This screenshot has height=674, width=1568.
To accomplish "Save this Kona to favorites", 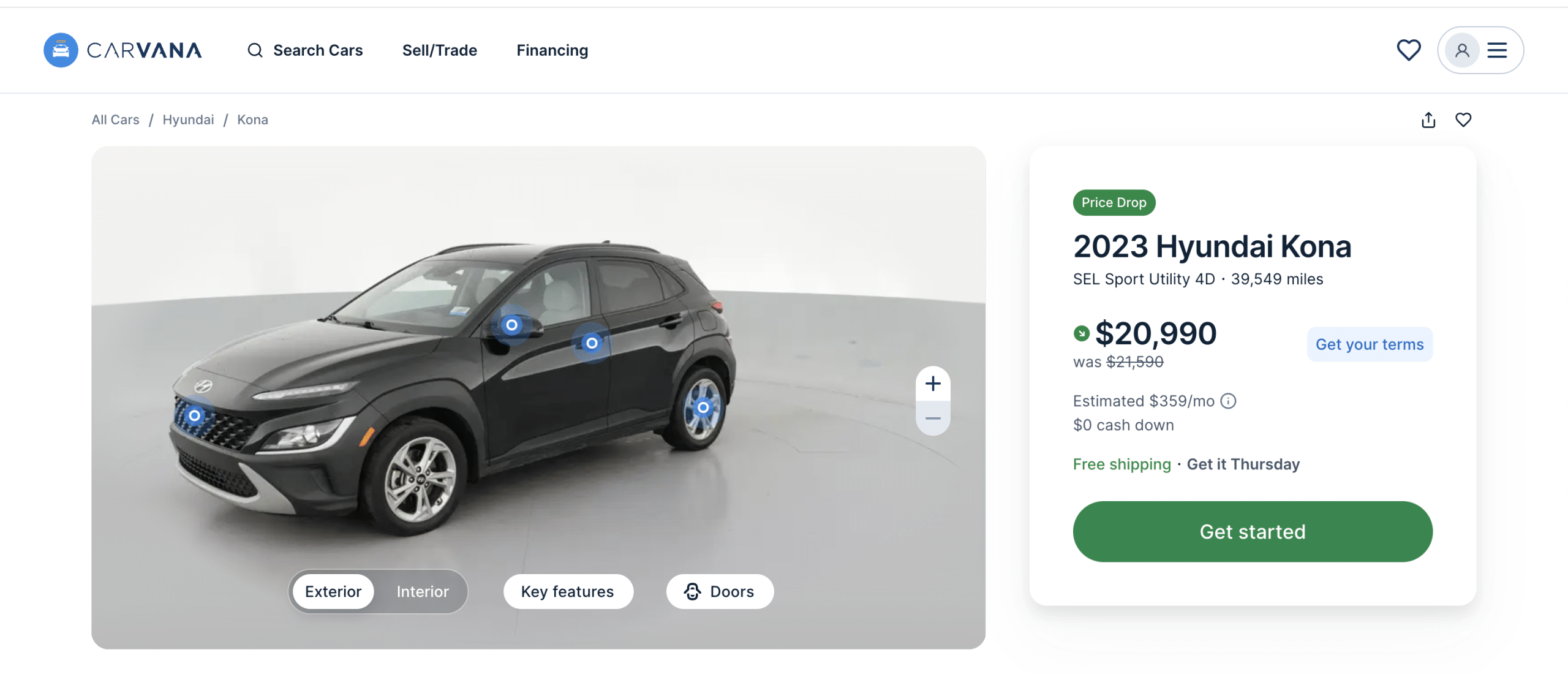I will pyautogui.click(x=1463, y=120).
